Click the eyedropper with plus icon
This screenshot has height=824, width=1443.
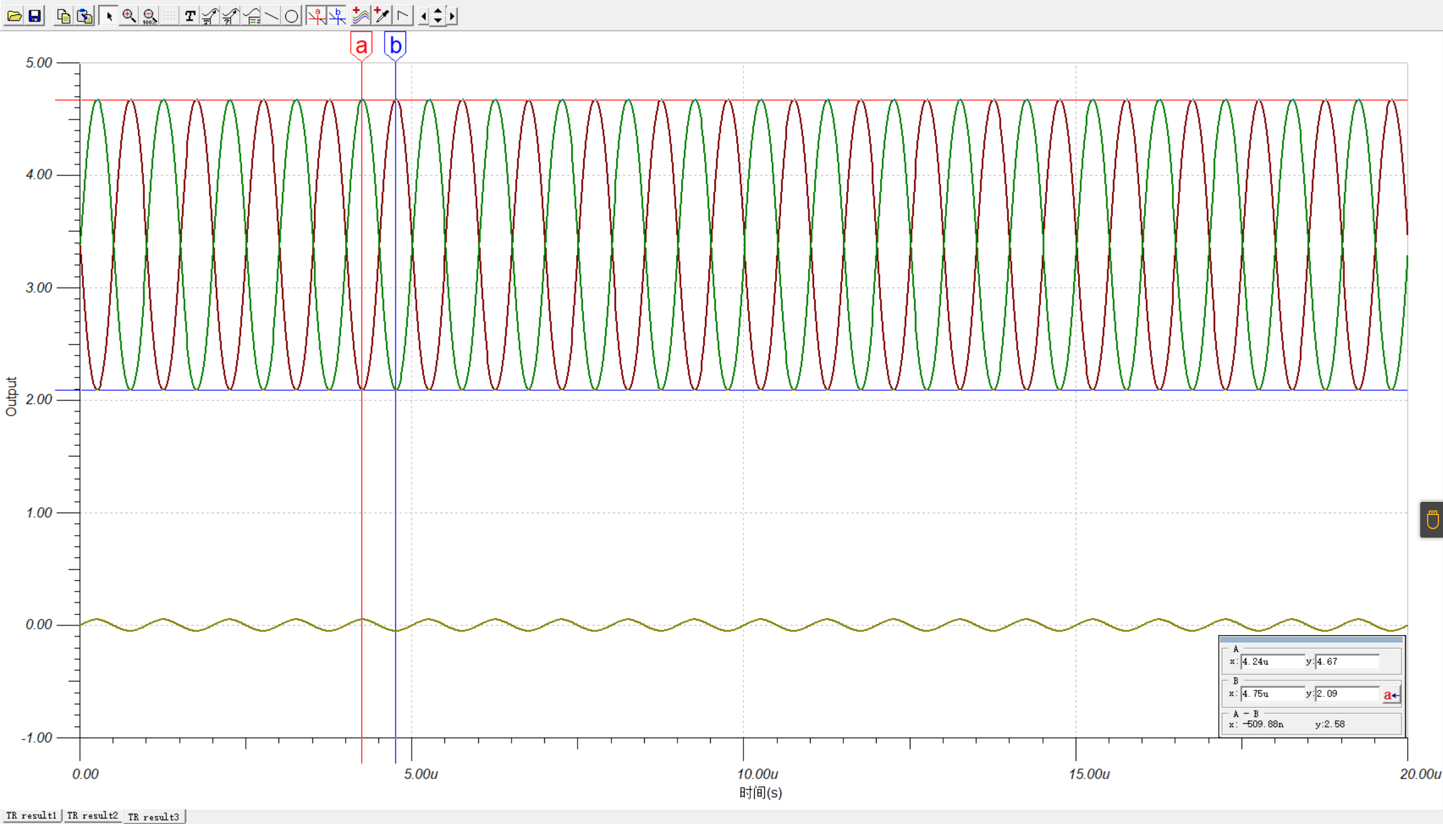pyautogui.click(x=382, y=16)
